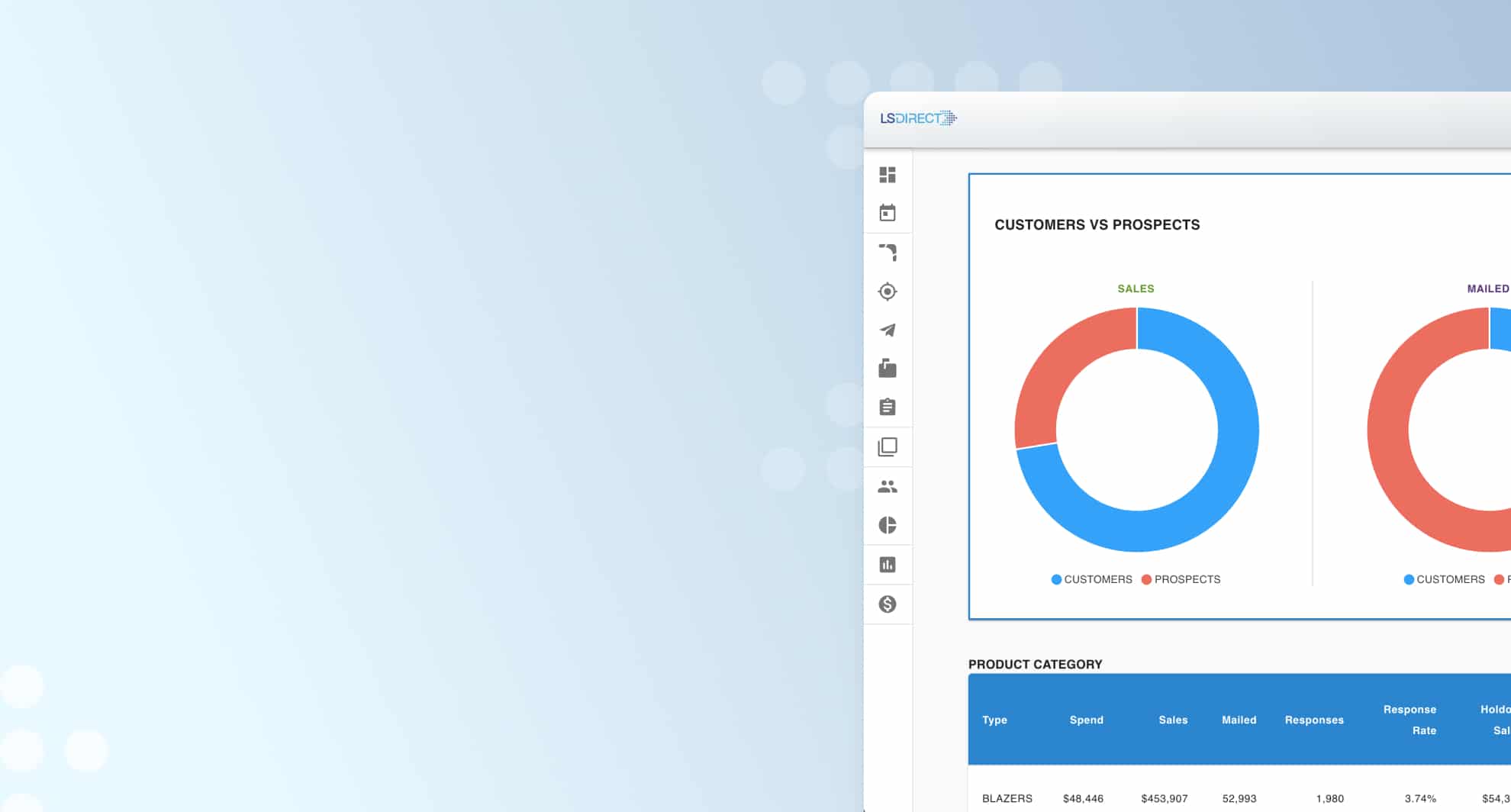The width and height of the screenshot is (1511, 812).
Task: Sort table by Response Rate column
Action: (1410, 720)
